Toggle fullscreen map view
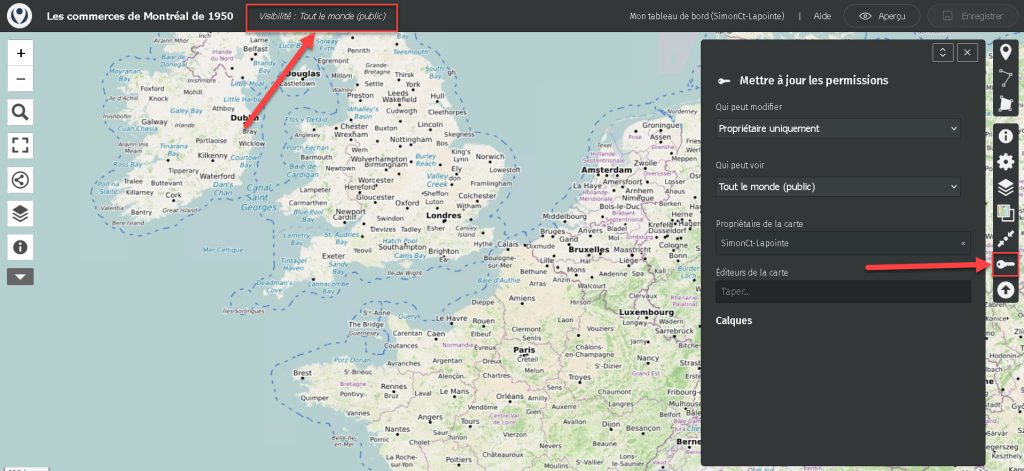Screen dimensions: 1024x471 click(20, 145)
